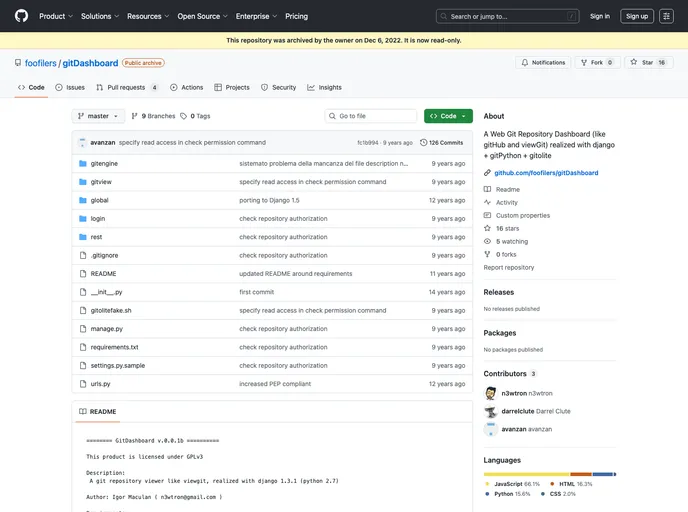Open the __init__.py file
This screenshot has width=688, height=512.
107,292
